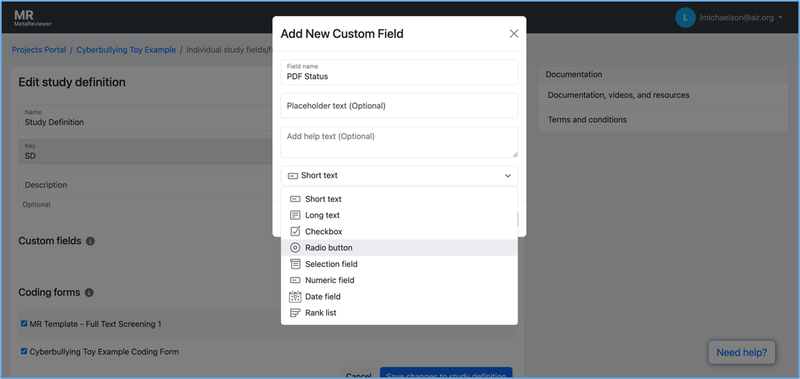This screenshot has height=379, width=800.
Task: Click the info icon beside Custom fields
Action: (x=90, y=241)
